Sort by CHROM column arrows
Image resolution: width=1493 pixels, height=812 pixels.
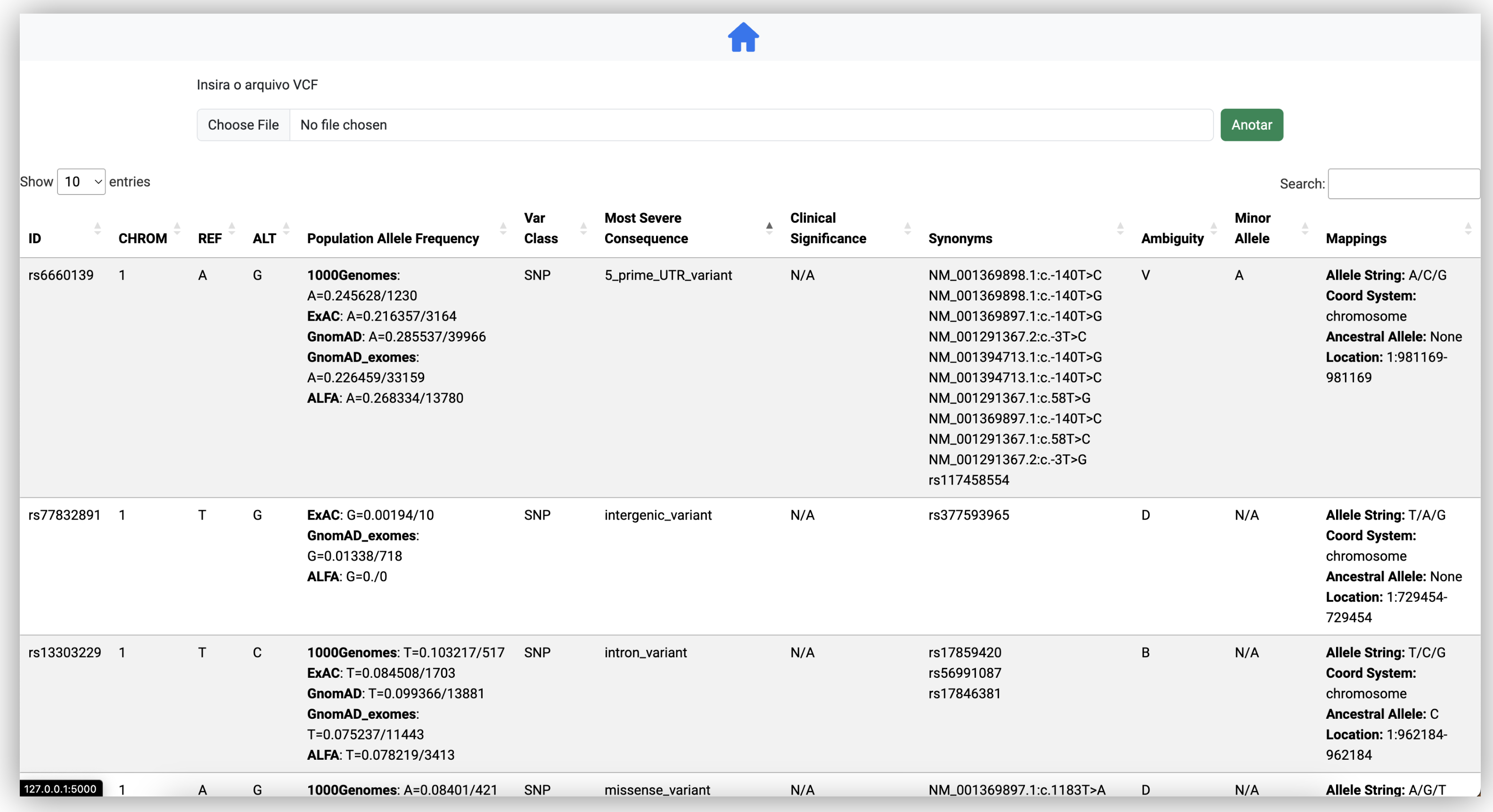[x=177, y=228]
